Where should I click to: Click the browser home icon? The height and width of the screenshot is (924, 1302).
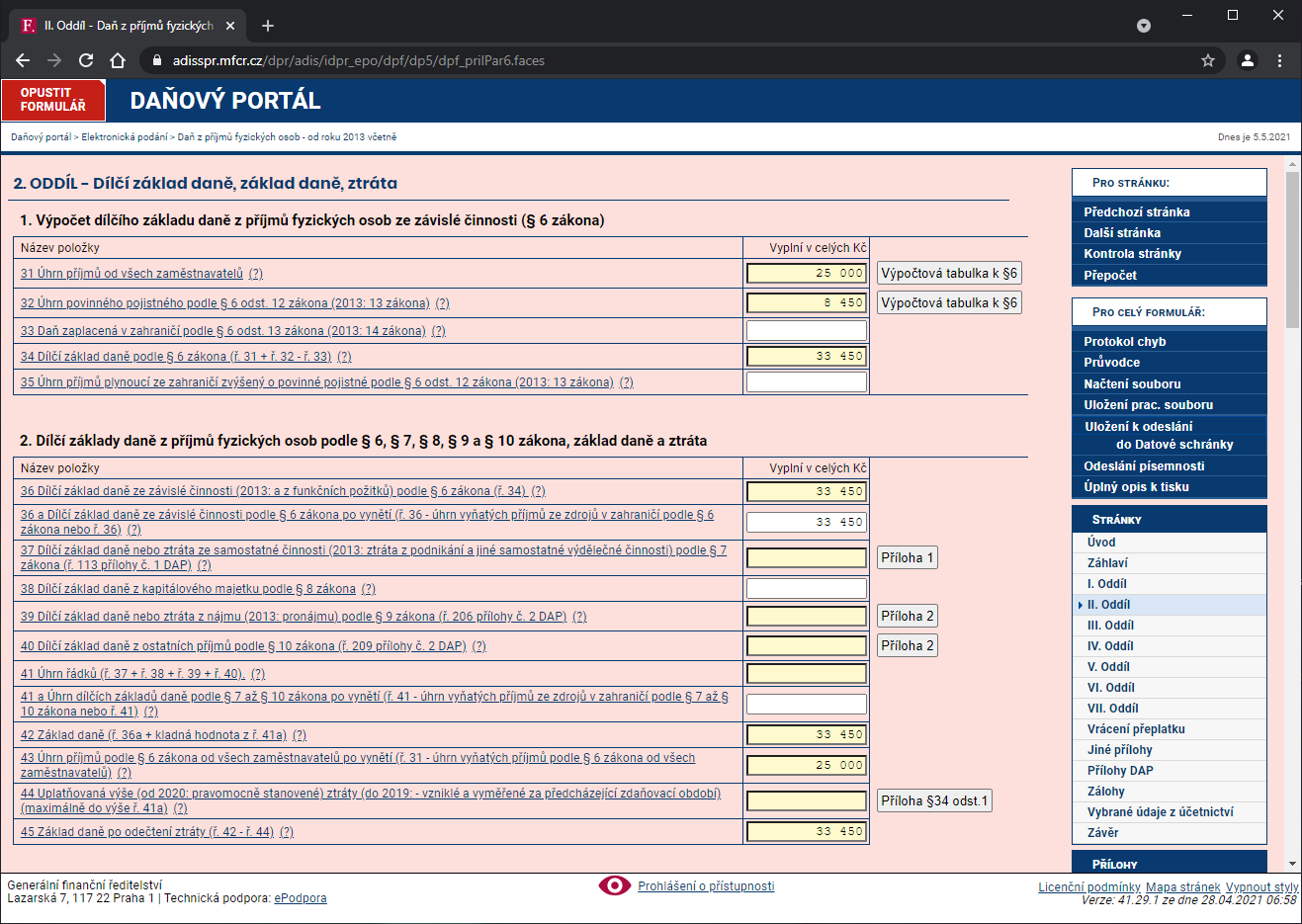(x=118, y=60)
